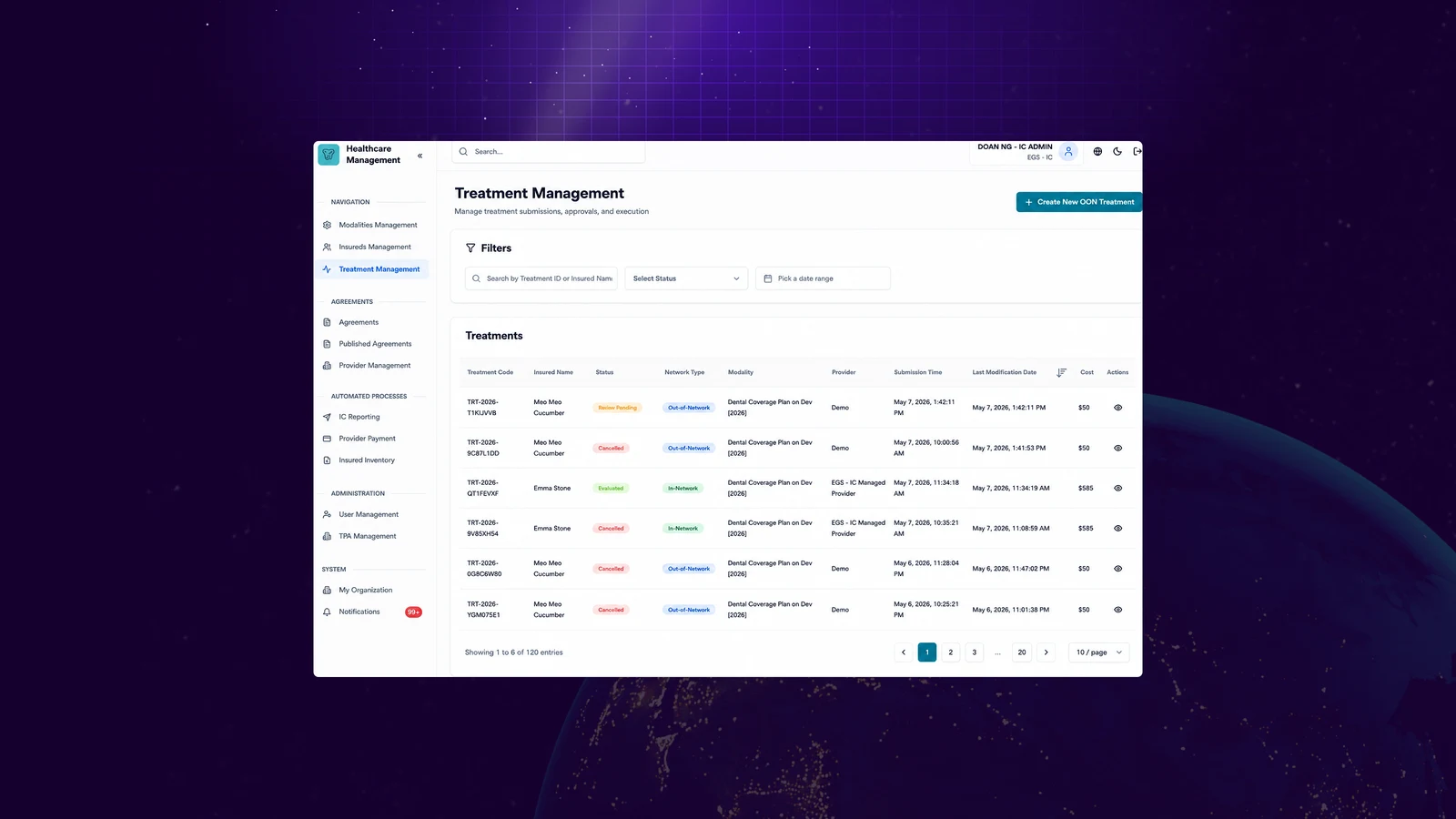Click the May 7, 2026, 1:42:11 PM modification date
This screenshot has height=819, width=1456.
click(1008, 408)
